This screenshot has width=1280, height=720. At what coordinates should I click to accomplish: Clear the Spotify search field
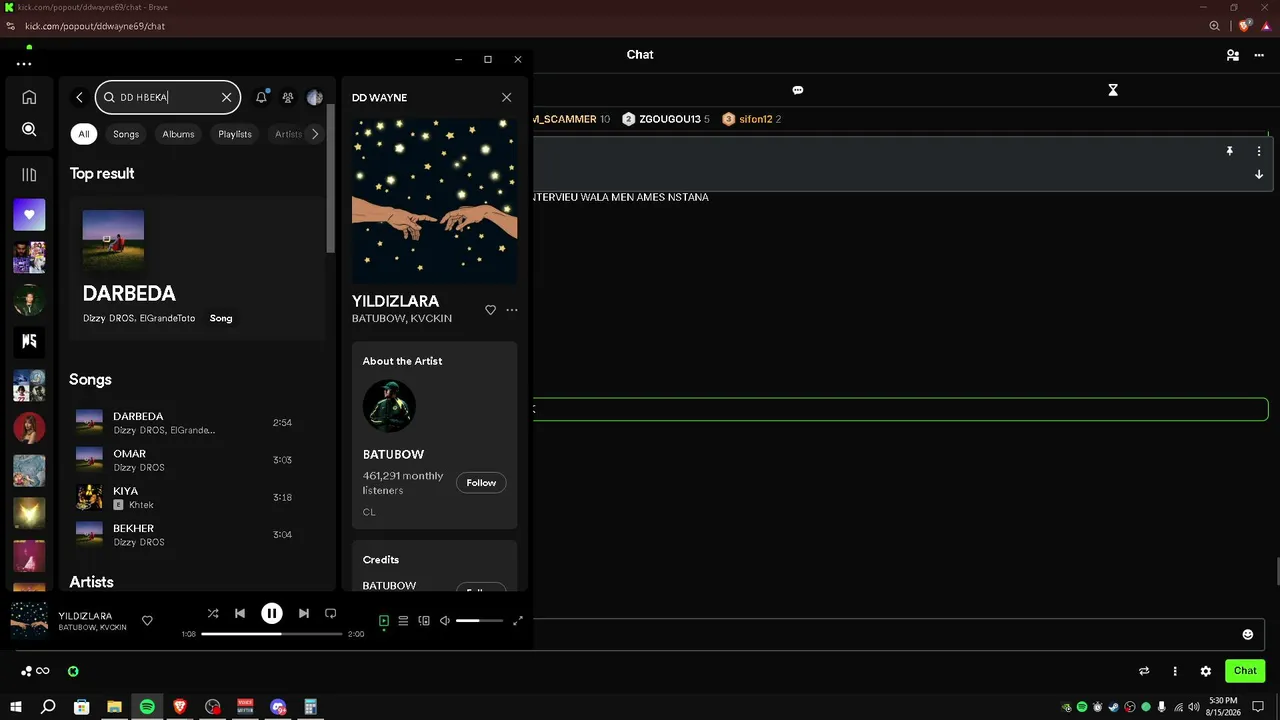coord(227,97)
